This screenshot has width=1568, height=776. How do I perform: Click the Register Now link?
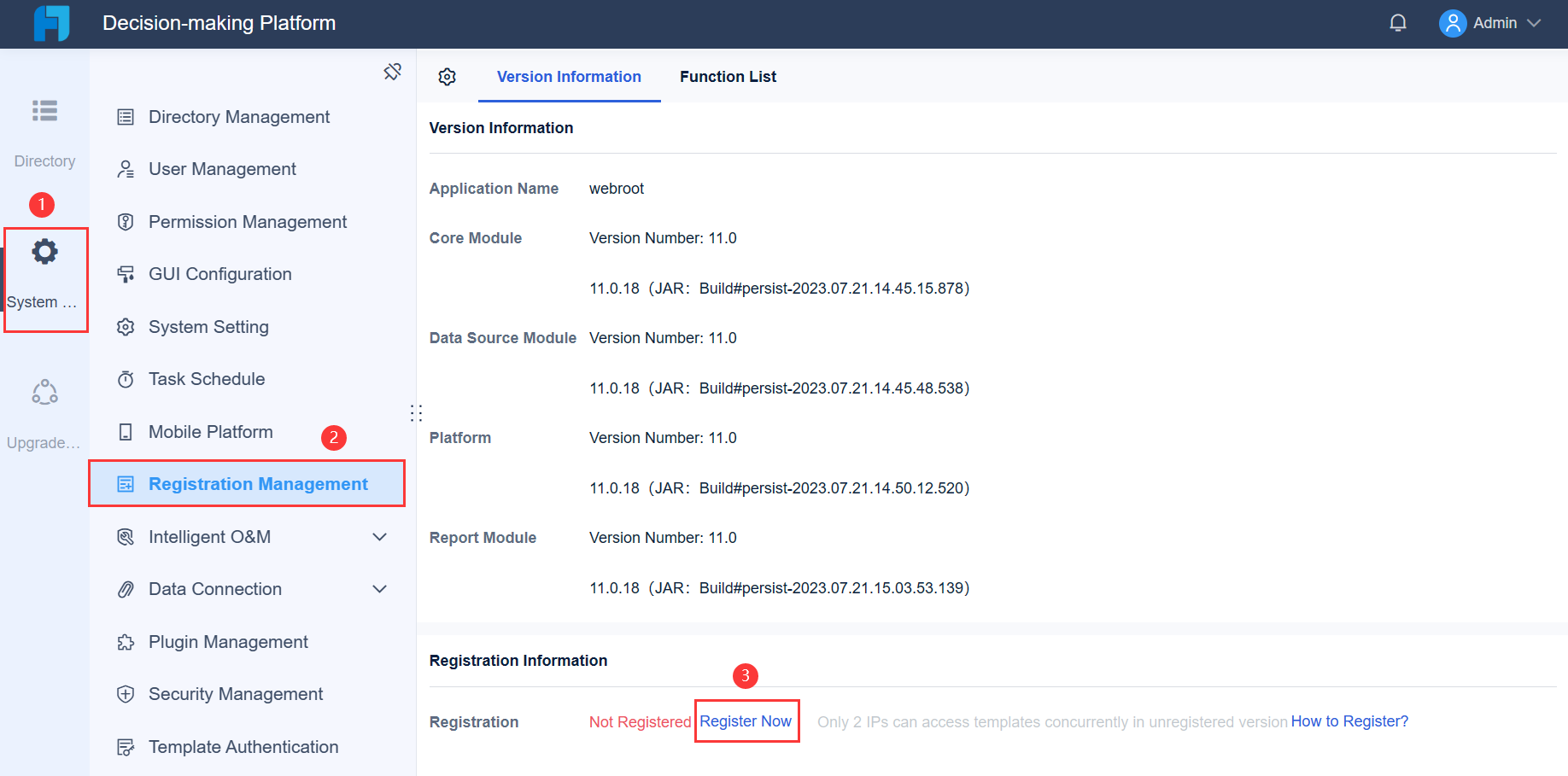coord(746,721)
